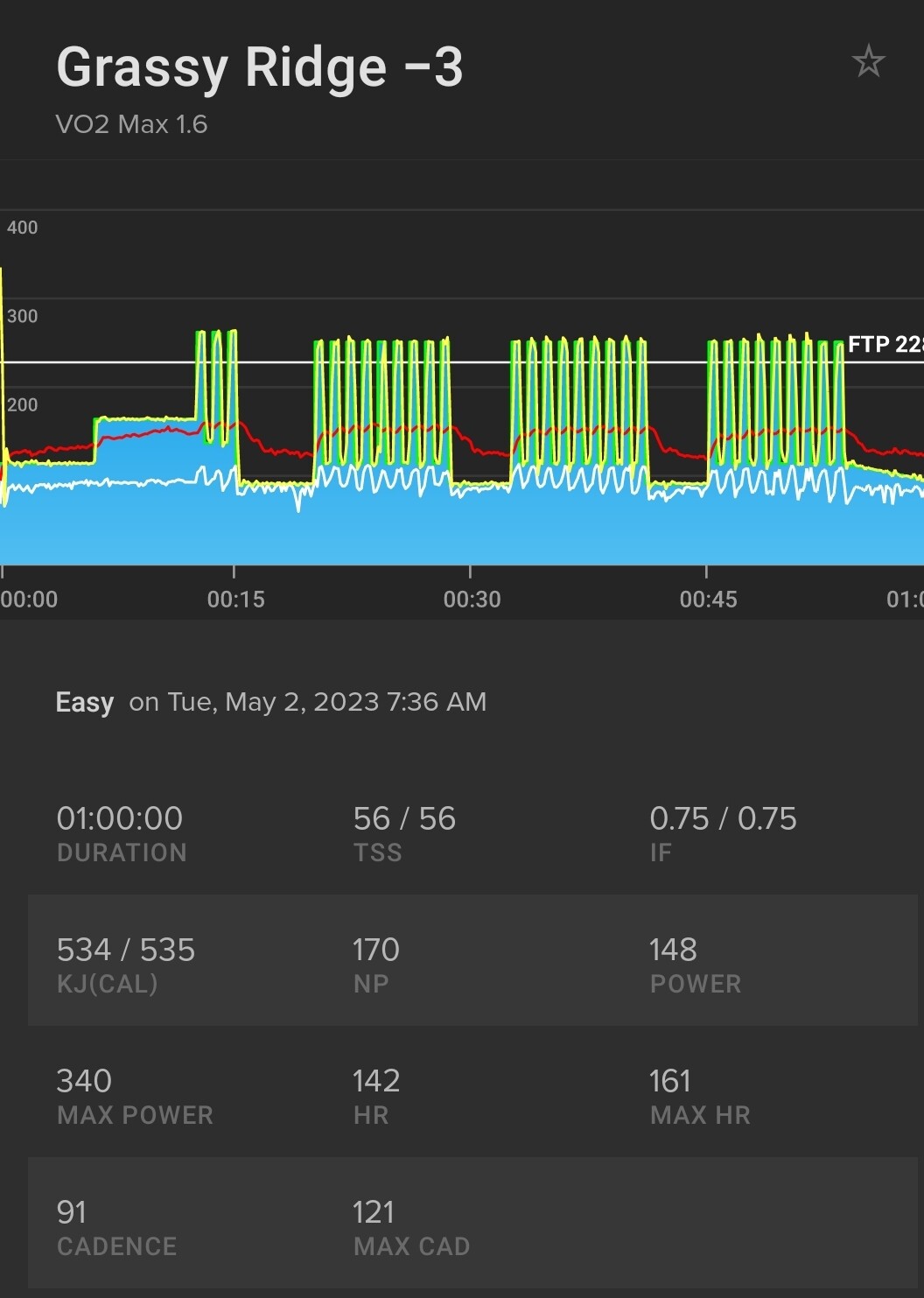This screenshot has width=924, height=1298.
Task: Tap the FTP 228 line label
Action: coord(885,345)
